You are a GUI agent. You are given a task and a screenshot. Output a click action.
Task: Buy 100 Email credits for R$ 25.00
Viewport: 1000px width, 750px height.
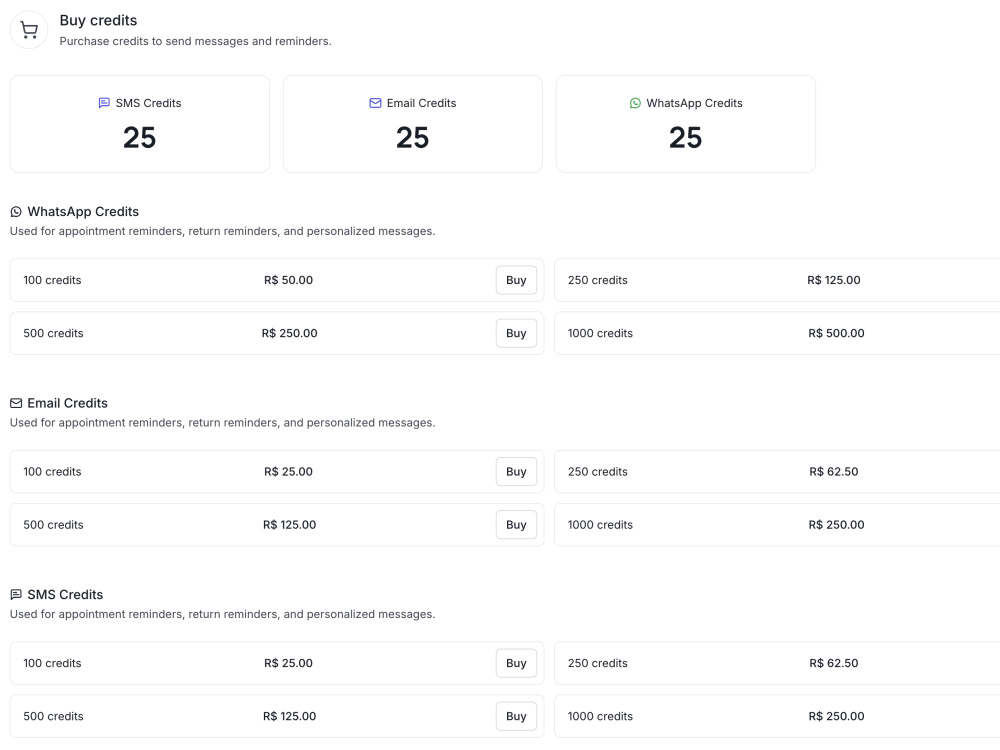click(516, 471)
